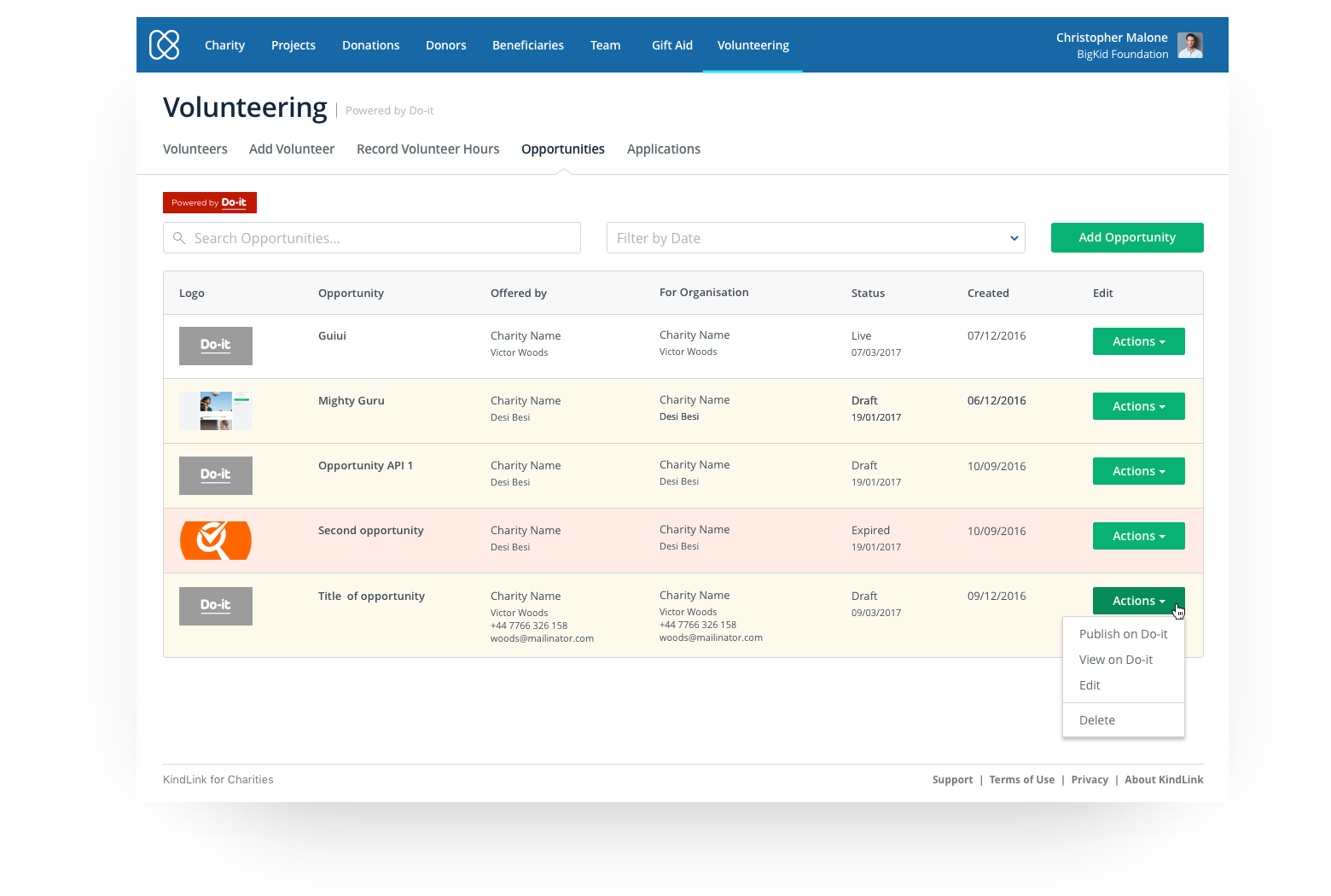
Task: Open Actions dropdown for Guiui
Action: 1139,341
